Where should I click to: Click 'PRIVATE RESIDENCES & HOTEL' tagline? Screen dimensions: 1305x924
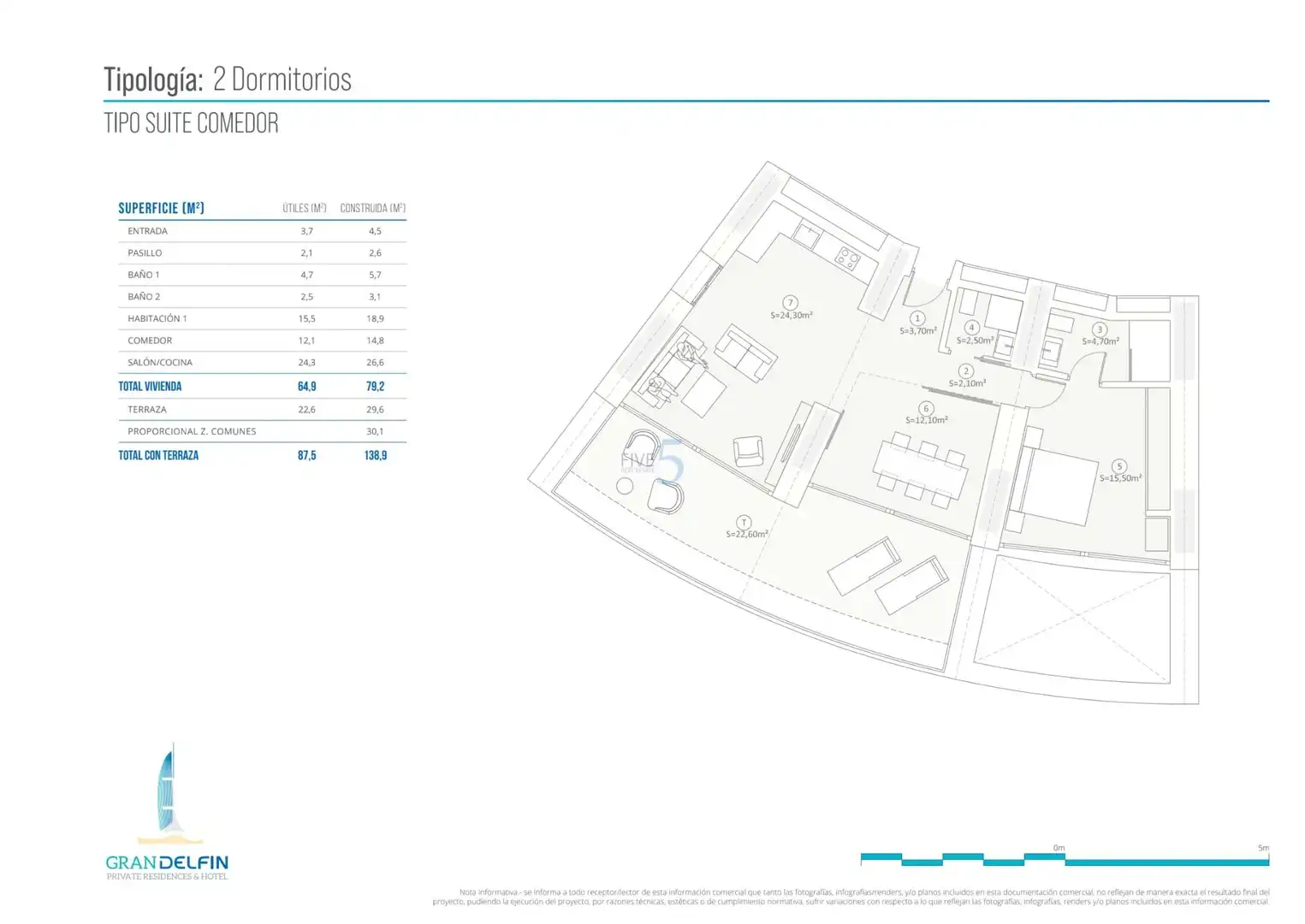pos(167,876)
